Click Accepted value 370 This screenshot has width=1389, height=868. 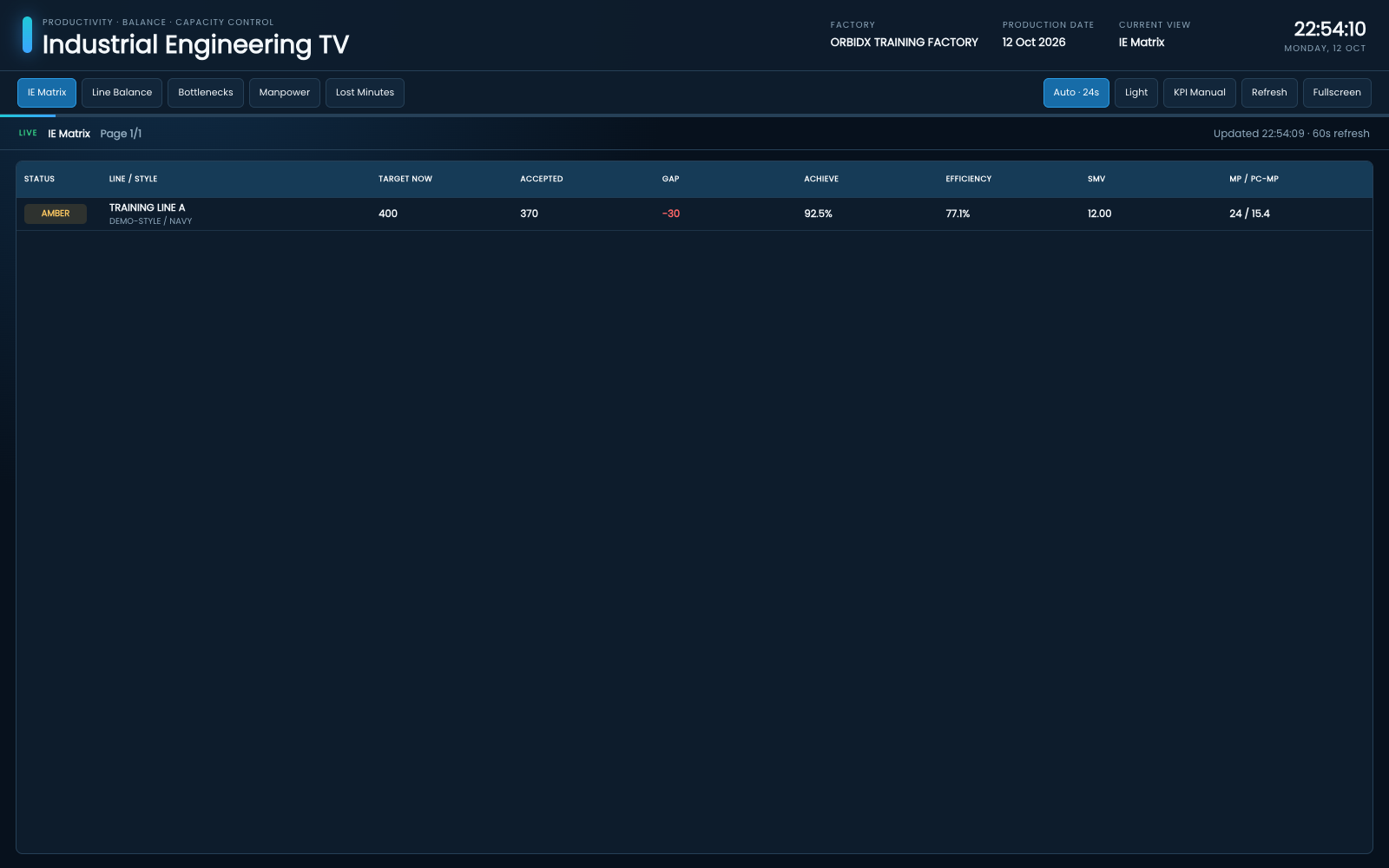(530, 214)
